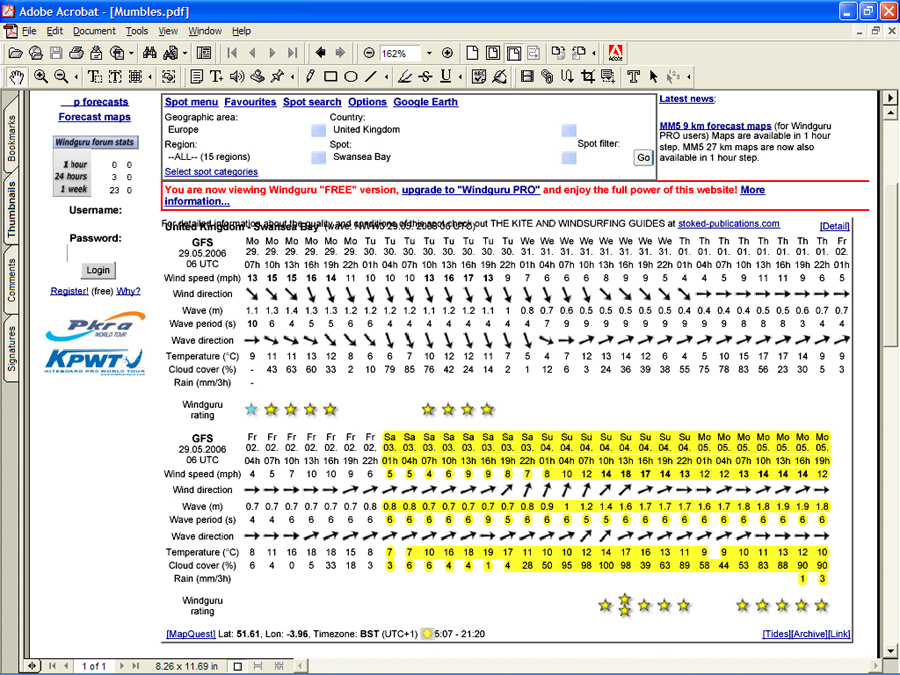Expand the zoom tools flyout arrow
900x675 pixels.
pyautogui.click(x=76, y=76)
